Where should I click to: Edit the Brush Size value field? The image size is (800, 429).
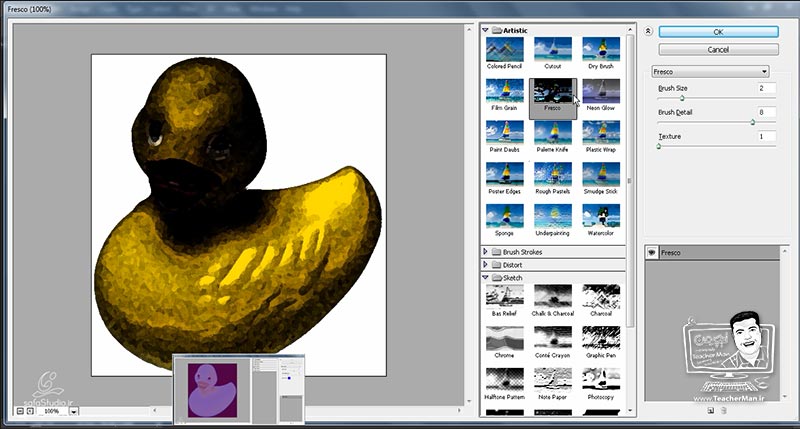pyautogui.click(x=767, y=88)
